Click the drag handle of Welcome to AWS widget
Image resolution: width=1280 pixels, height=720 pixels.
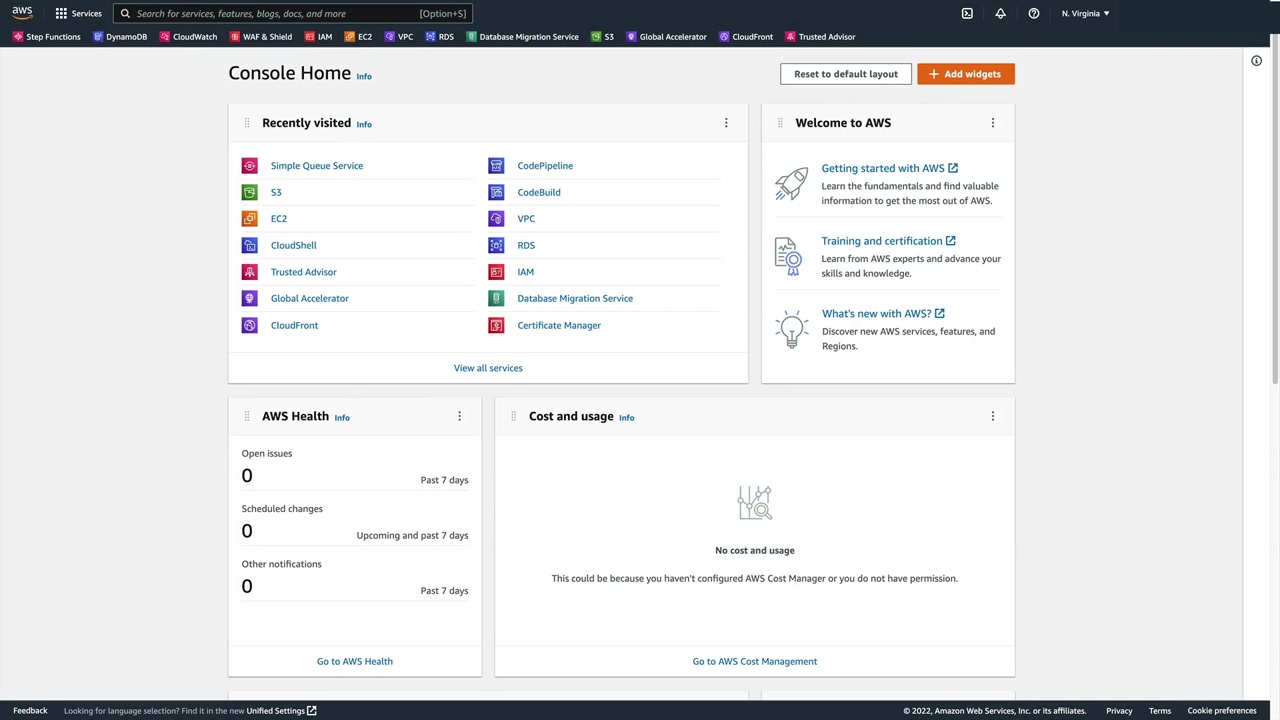(x=780, y=123)
